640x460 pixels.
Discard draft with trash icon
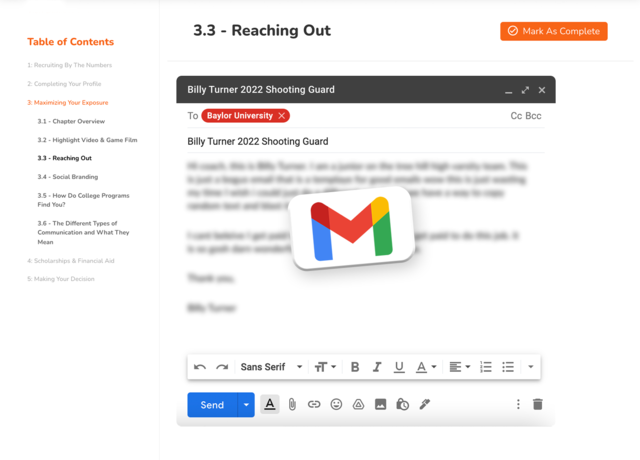538,404
